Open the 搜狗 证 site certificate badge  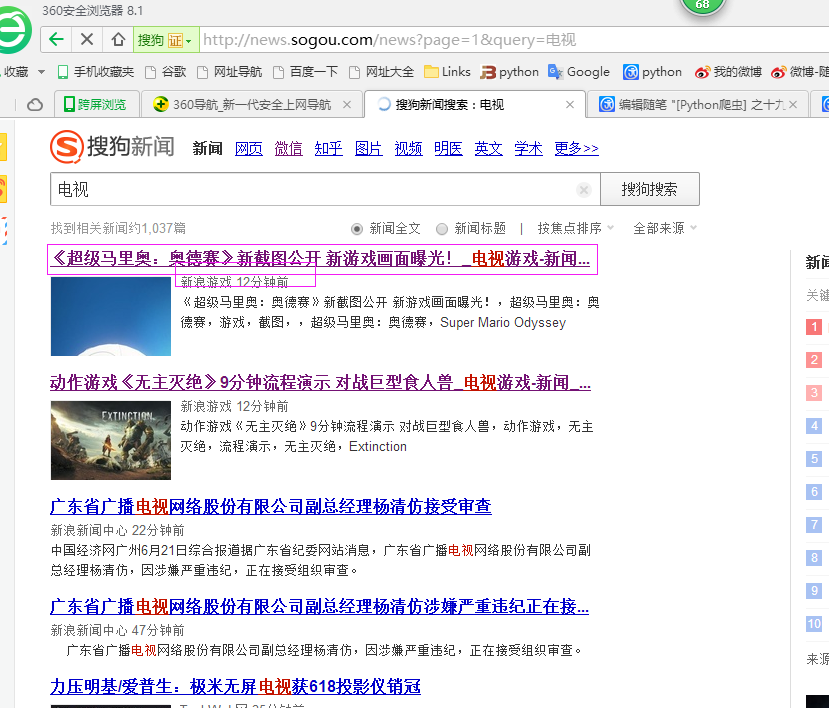coord(165,40)
